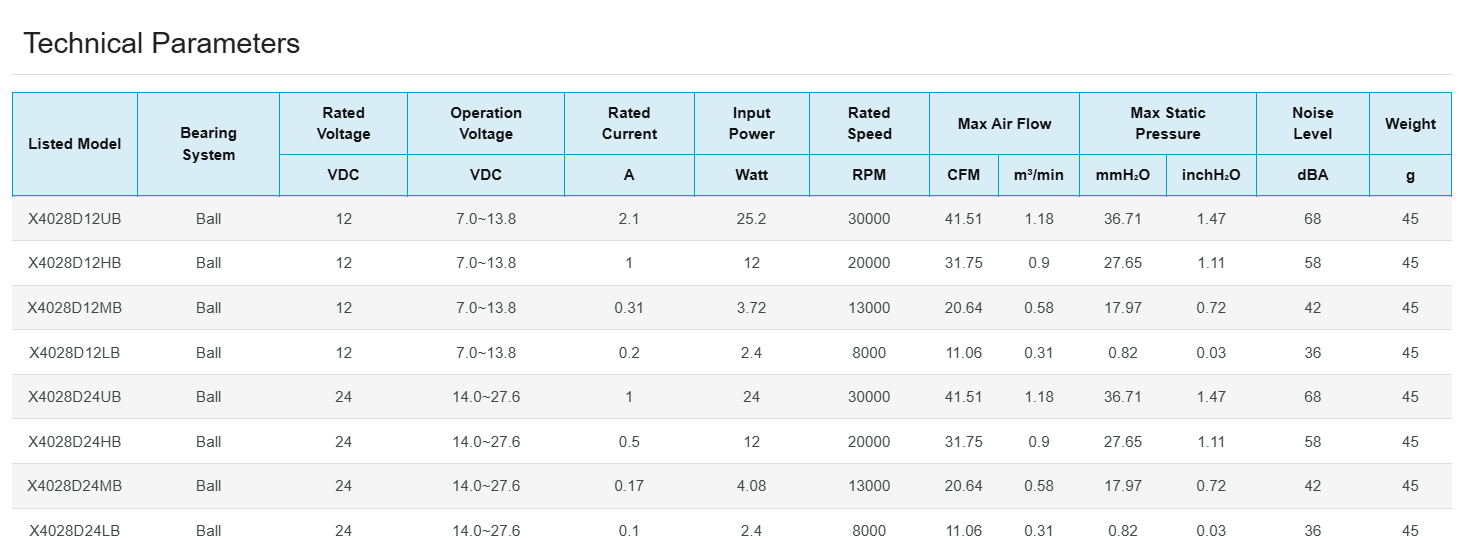Click the CFM unit subheader
This screenshot has width=1464, height=552.
click(x=963, y=175)
